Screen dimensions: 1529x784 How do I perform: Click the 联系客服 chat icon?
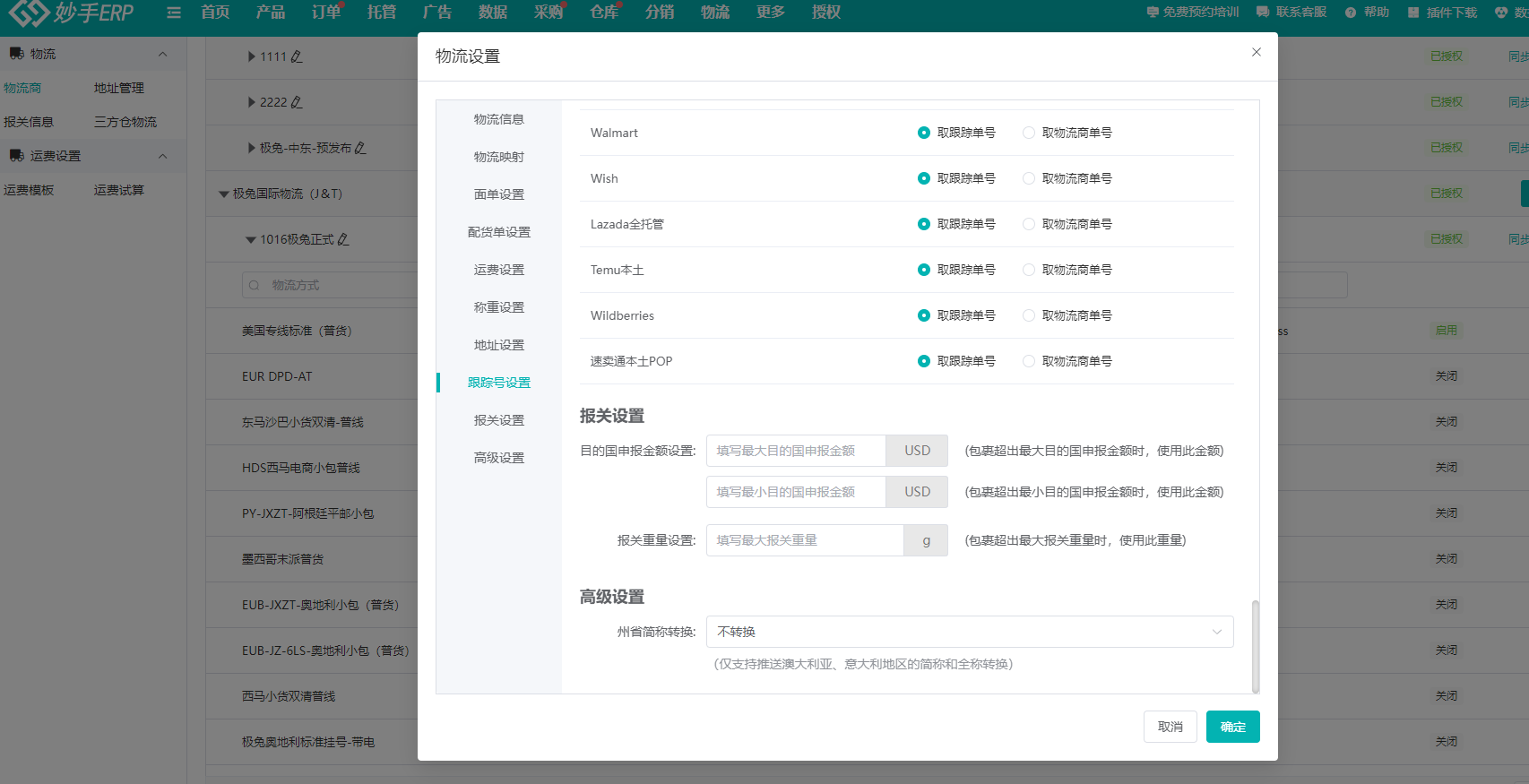(x=1263, y=13)
